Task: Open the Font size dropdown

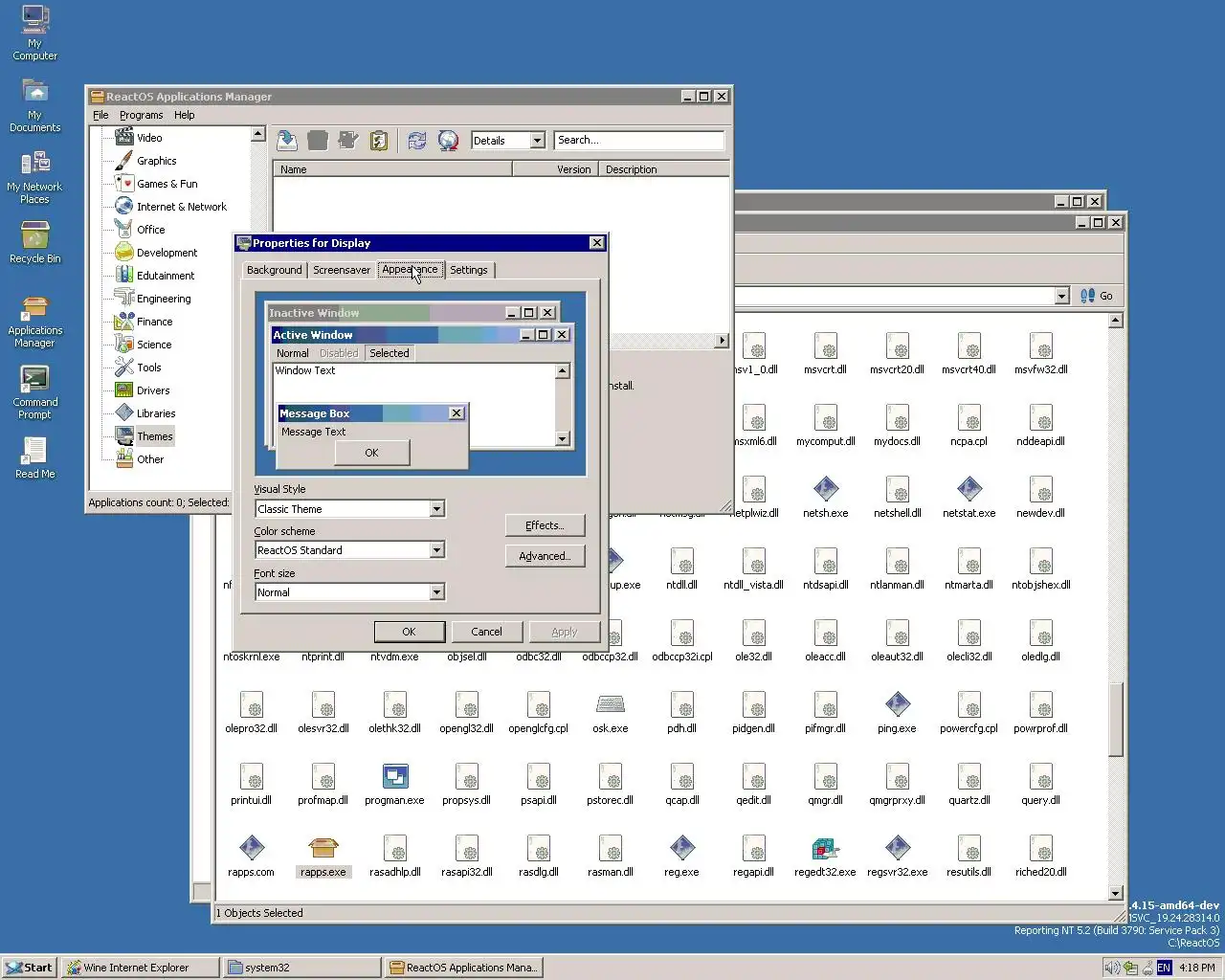Action: click(436, 592)
